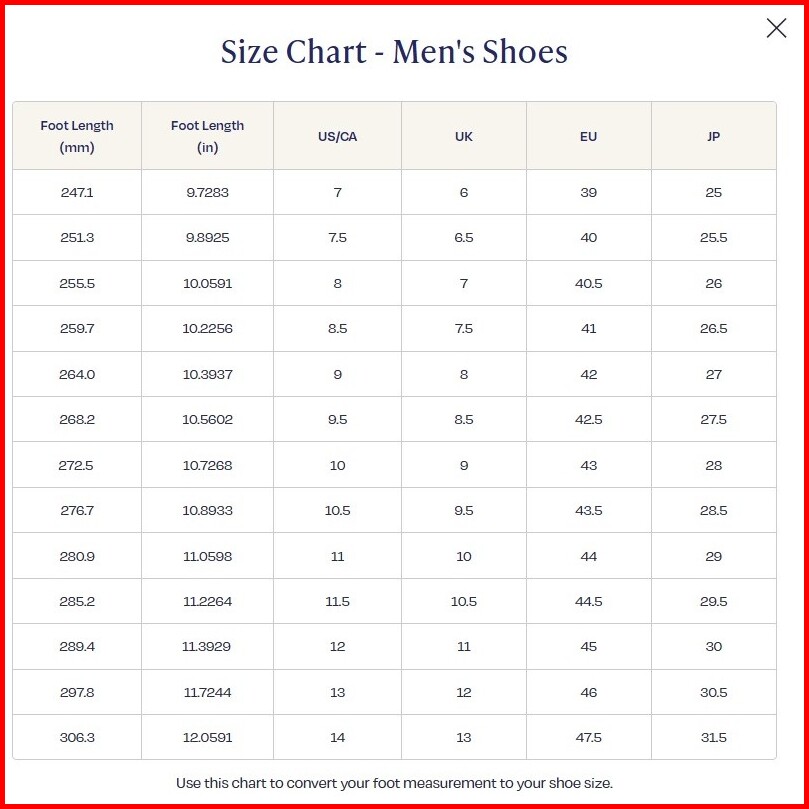
Task: Select EU size 40.5 cell
Action: click(588, 283)
